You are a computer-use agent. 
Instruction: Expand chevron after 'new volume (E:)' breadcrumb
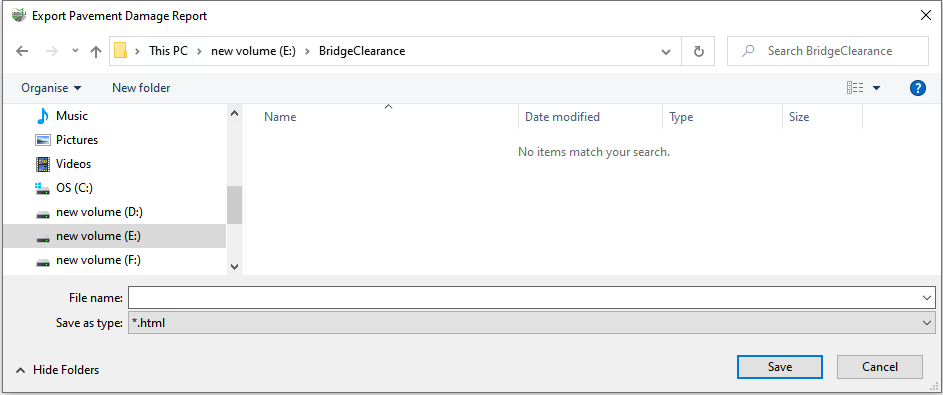click(x=307, y=51)
